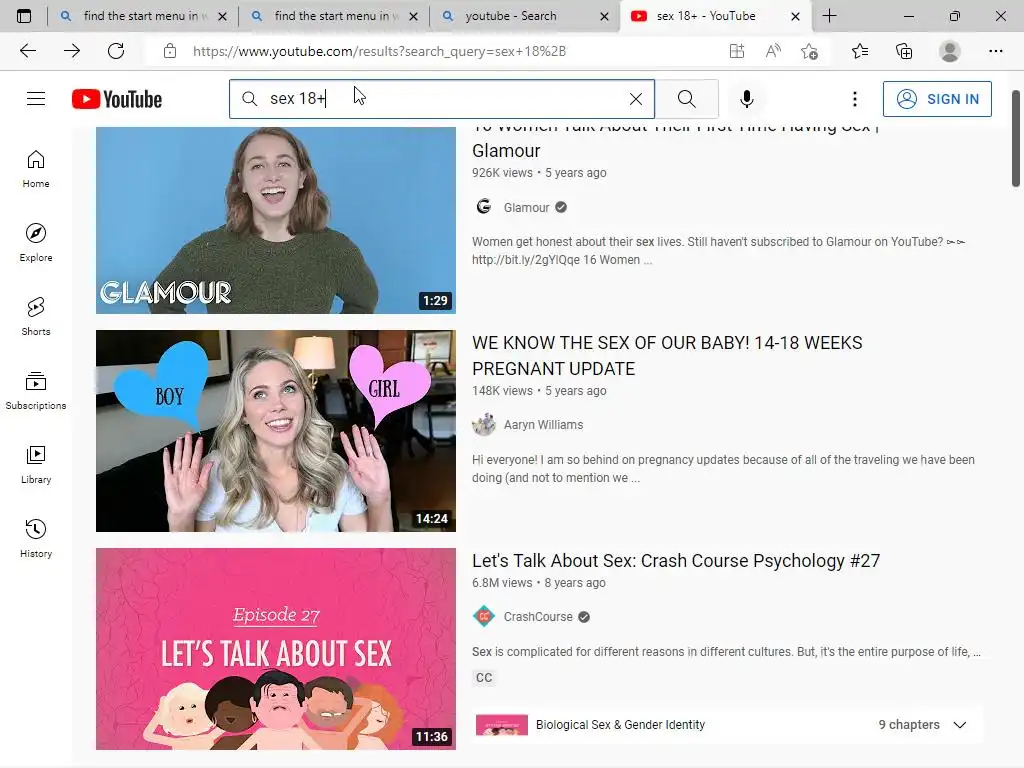This screenshot has width=1024, height=768.
Task: Open YouTube settings three-dot menu
Action: click(854, 99)
